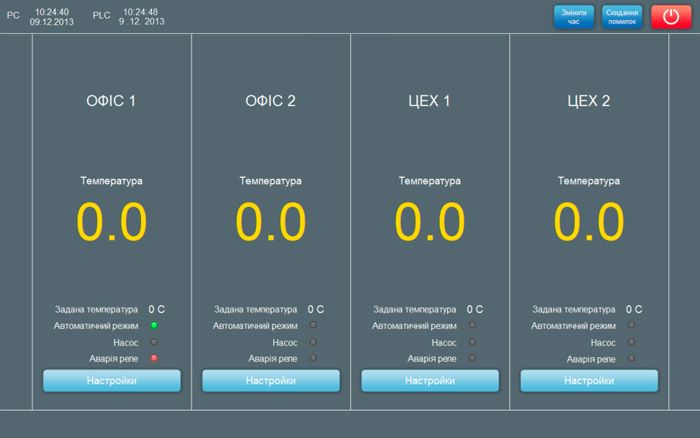Toggle the Автоматичний режим indicator for ЦЕХ 1
This screenshot has width=700, height=438.
point(472,325)
